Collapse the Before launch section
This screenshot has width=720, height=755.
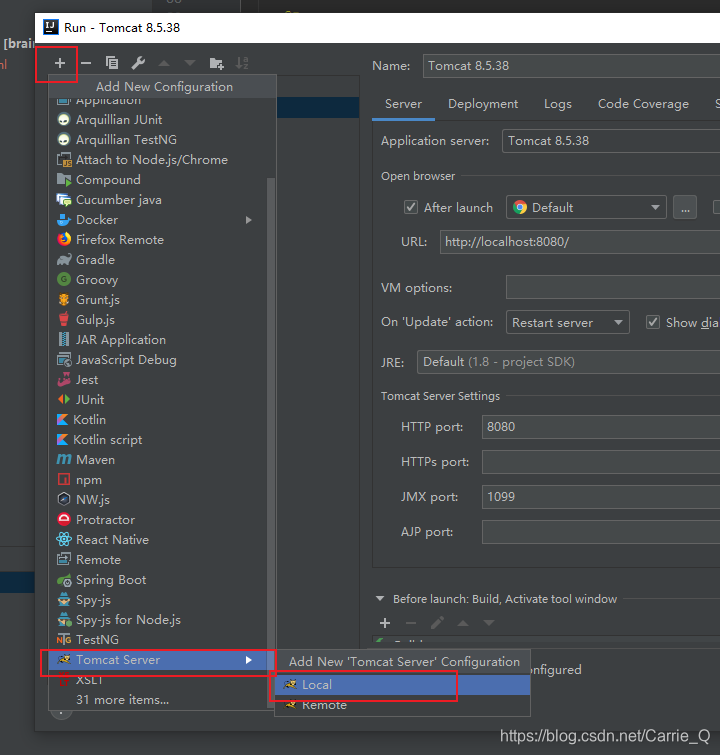(x=380, y=599)
